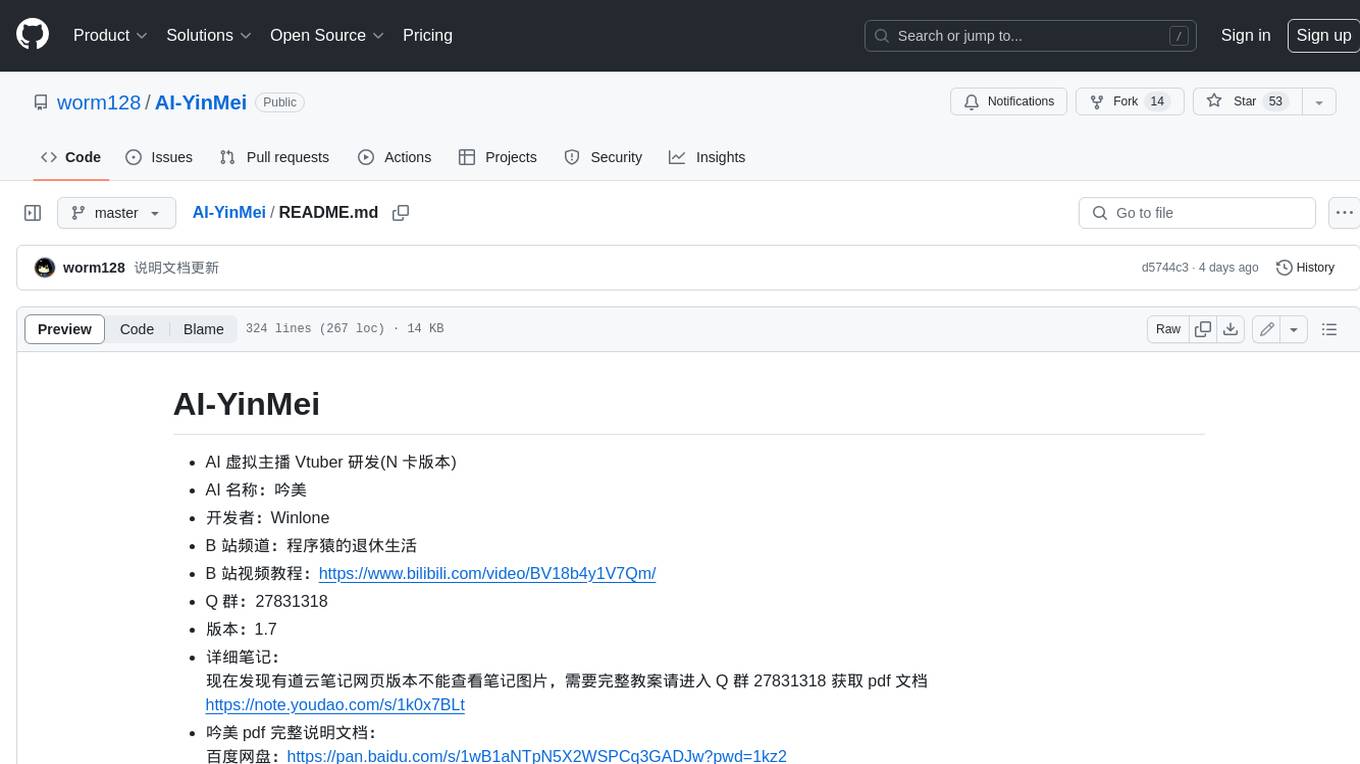Open the master branch selector
This screenshot has width=1360, height=764.
click(116, 213)
